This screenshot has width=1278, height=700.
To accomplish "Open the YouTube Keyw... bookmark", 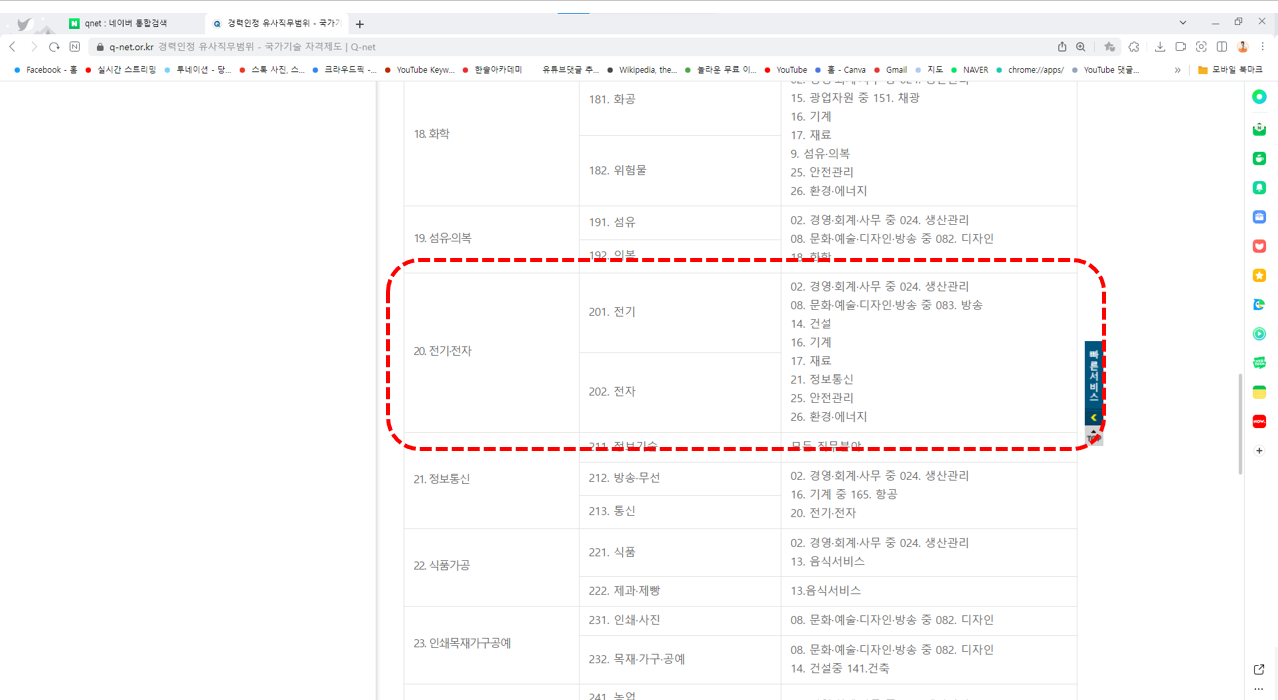I will [x=419, y=70].
